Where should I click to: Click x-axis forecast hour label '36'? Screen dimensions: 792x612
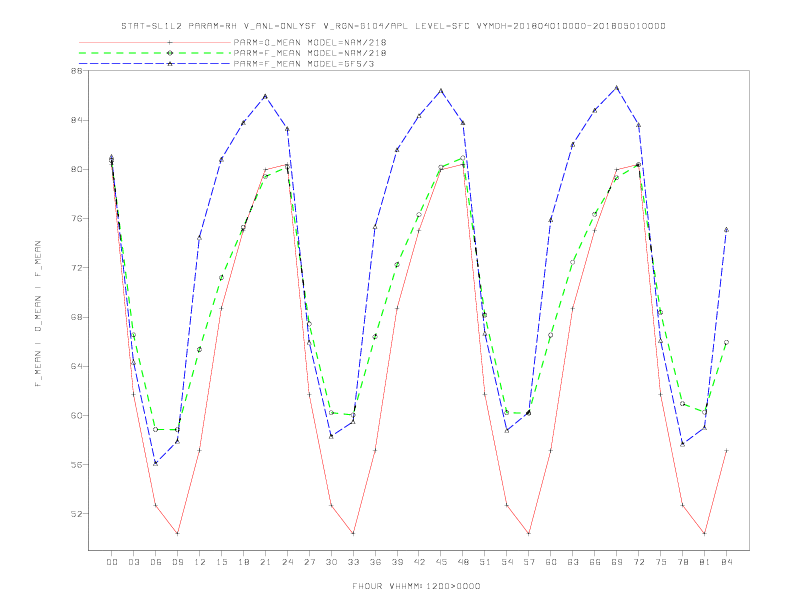[x=375, y=562]
